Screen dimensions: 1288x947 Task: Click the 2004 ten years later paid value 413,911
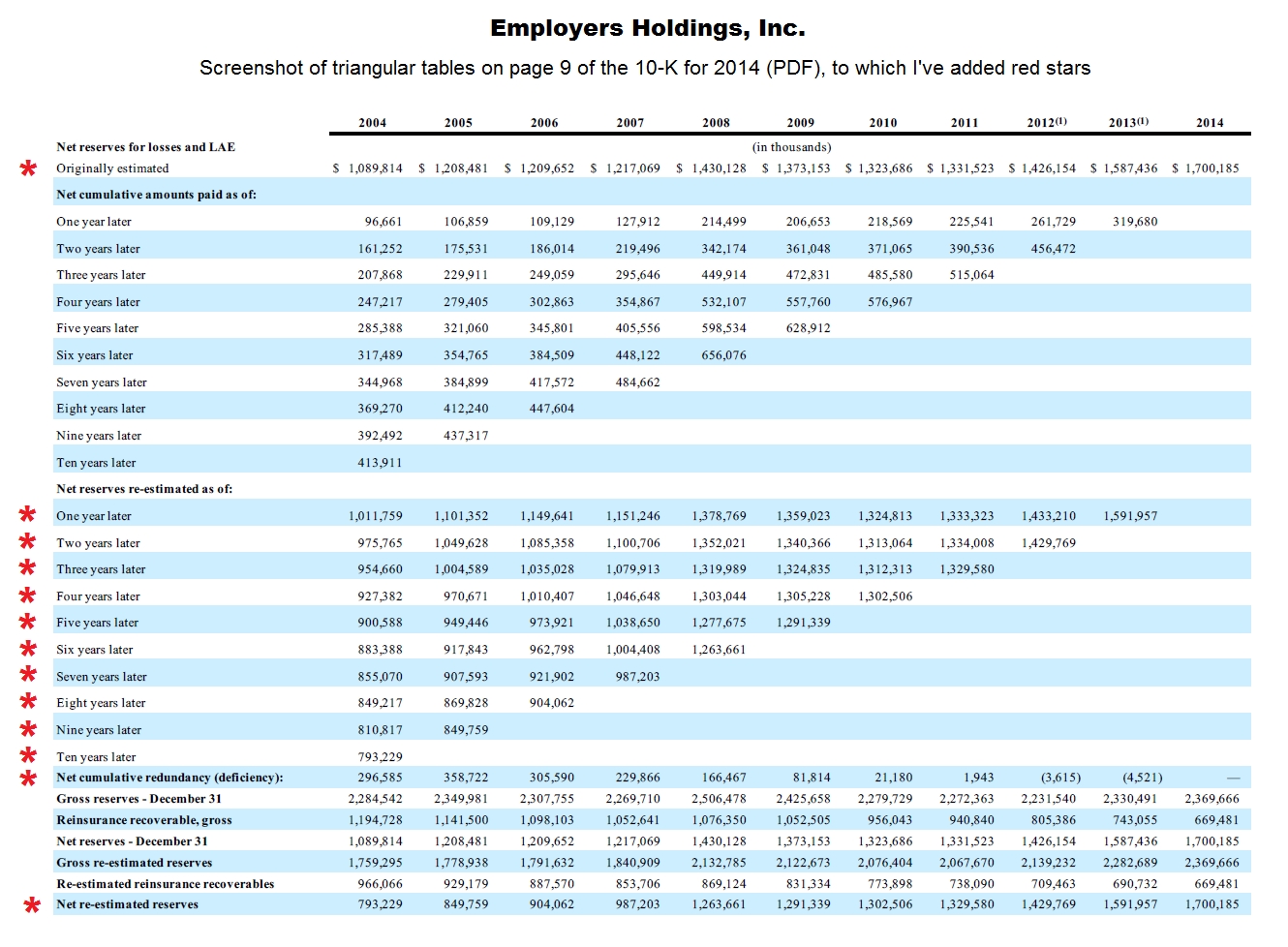coord(380,463)
